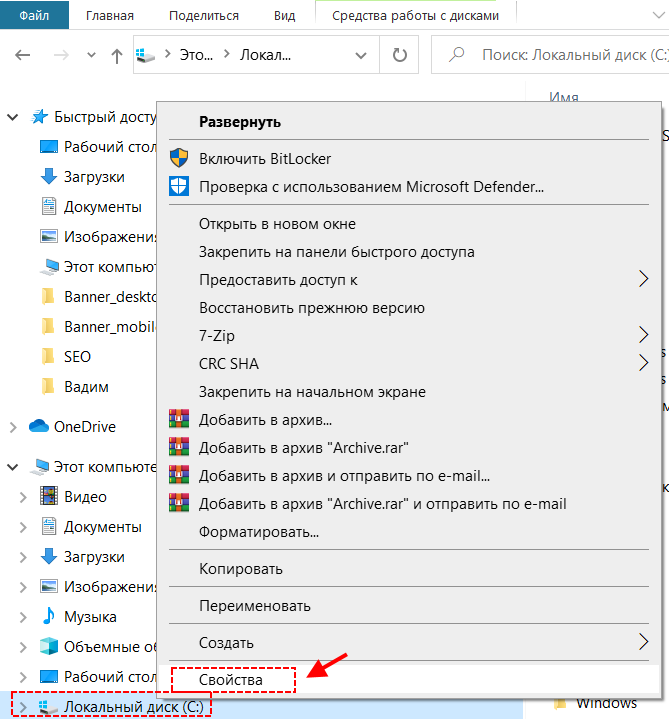Viewport: 669px width, 719px height.
Task: Click the Banner_desktop folder icon
Action: (49, 297)
